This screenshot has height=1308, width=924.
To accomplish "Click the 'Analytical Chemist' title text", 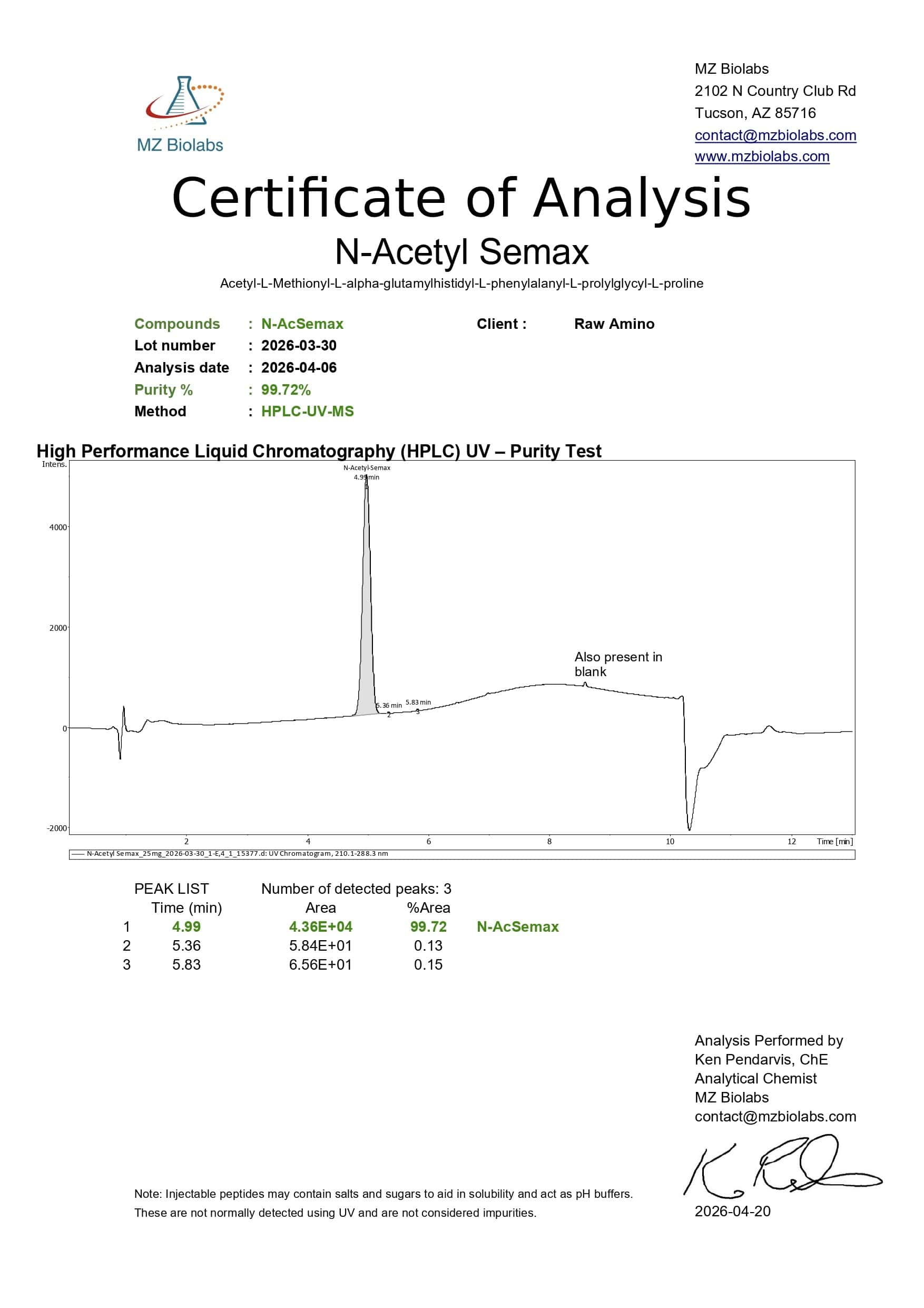I will pos(755,1078).
